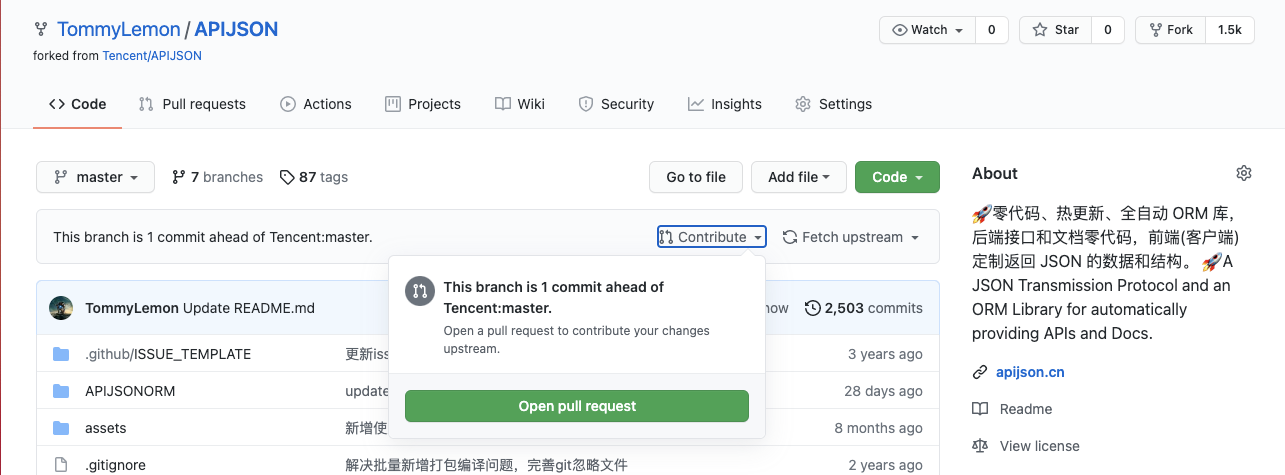Click the pull request circle icon in popup
The height and width of the screenshot is (475, 1285).
click(420, 291)
